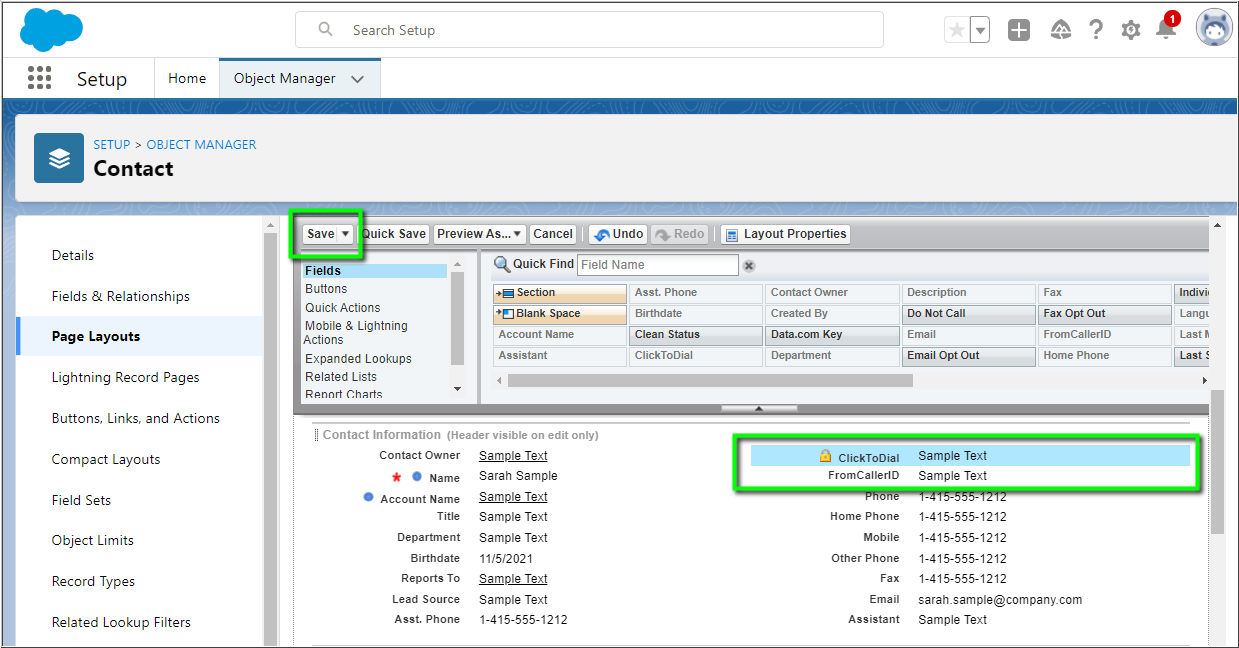Open the App Launcher dots grid

[39, 78]
